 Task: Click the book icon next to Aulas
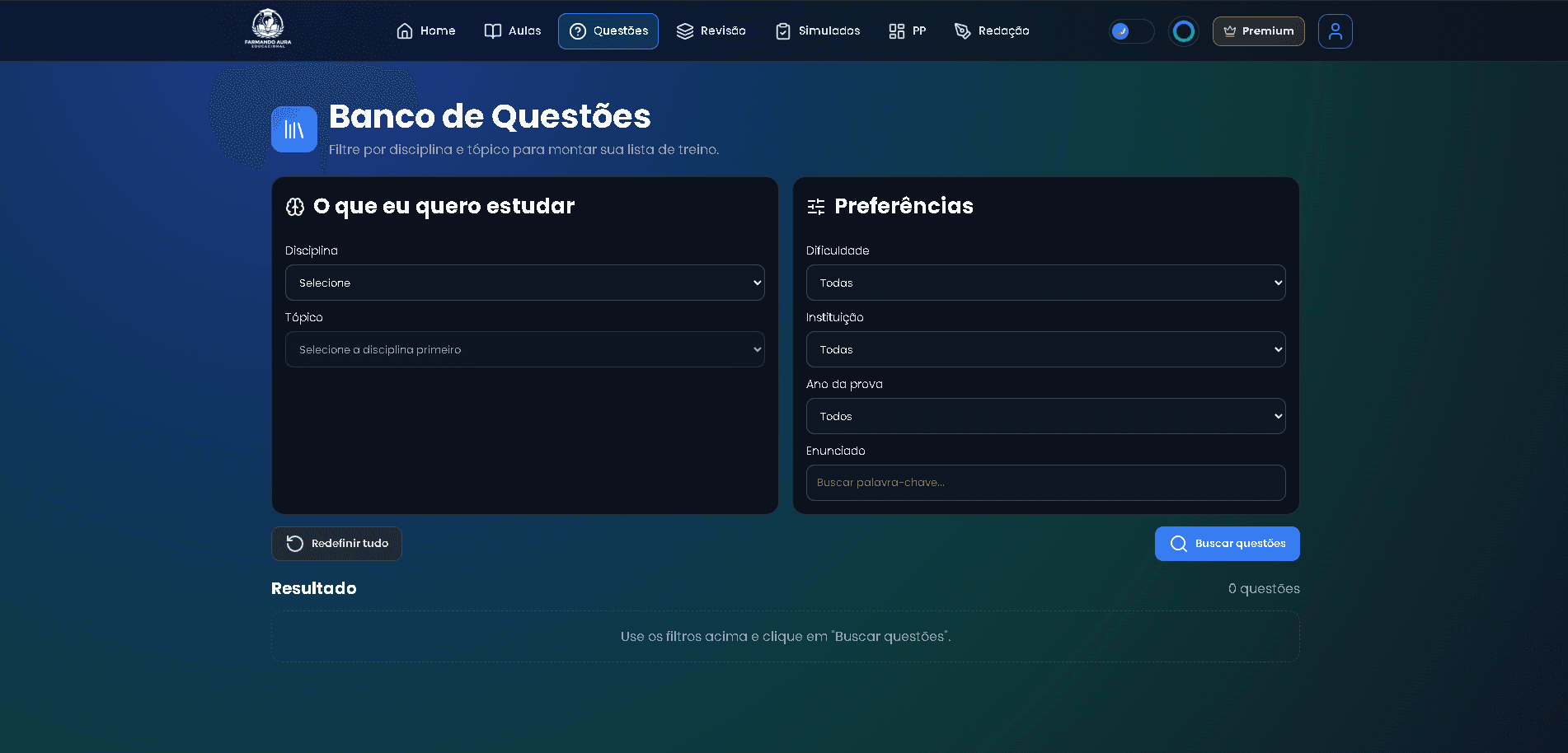(x=491, y=30)
